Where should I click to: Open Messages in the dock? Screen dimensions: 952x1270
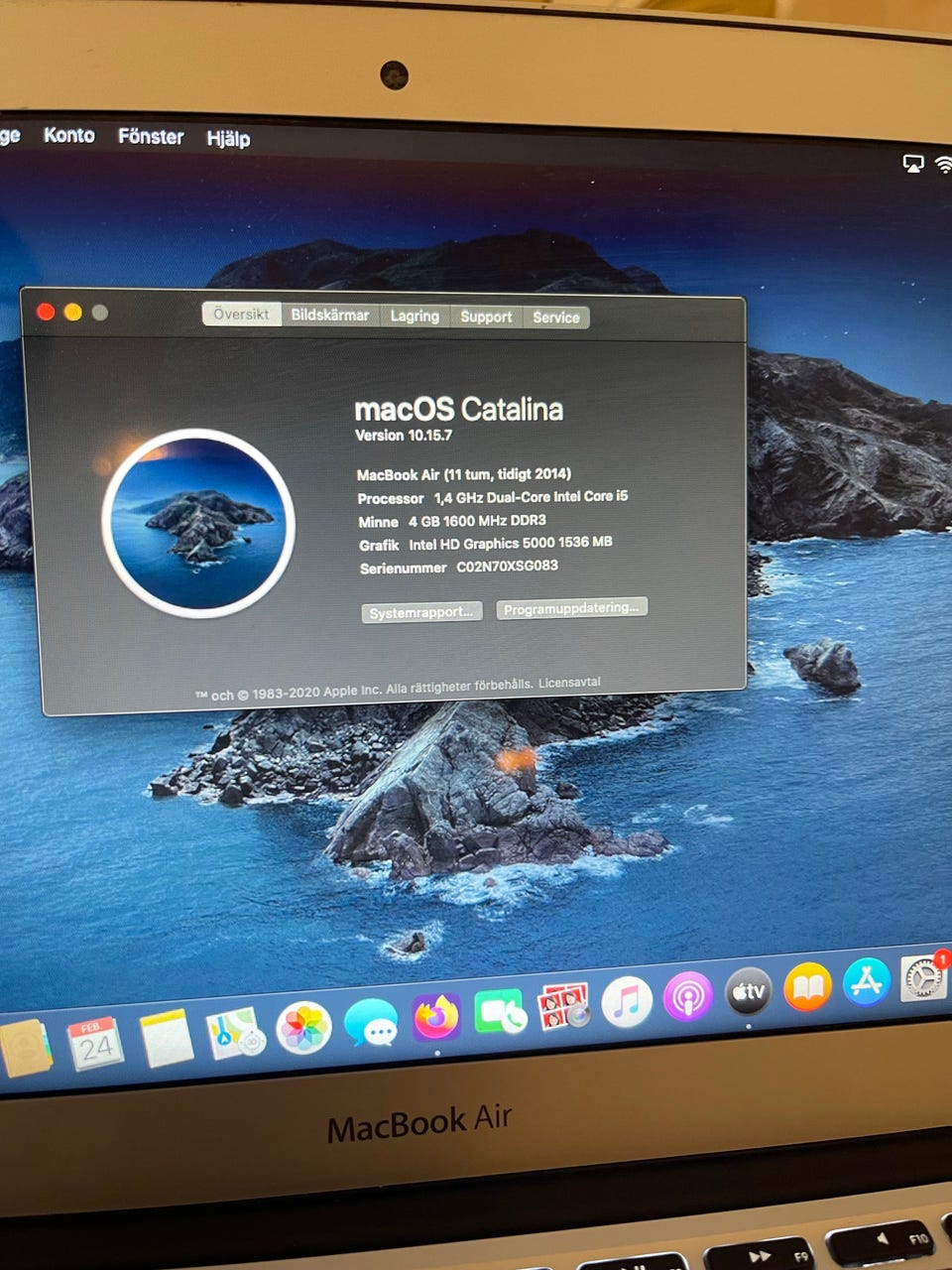[371, 1022]
